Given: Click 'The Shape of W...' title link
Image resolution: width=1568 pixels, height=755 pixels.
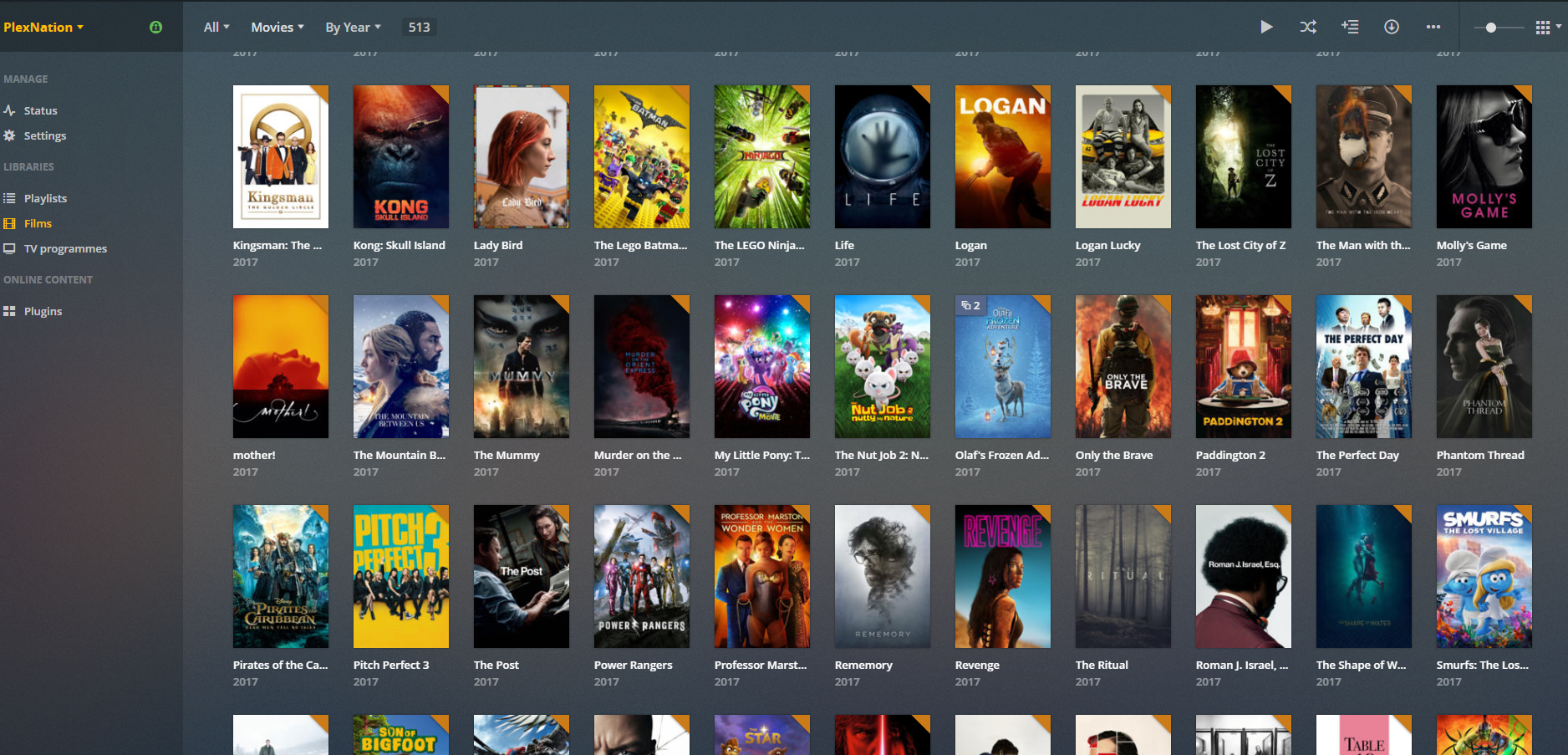Looking at the screenshot, I should pyautogui.click(x=1362, y=665).
